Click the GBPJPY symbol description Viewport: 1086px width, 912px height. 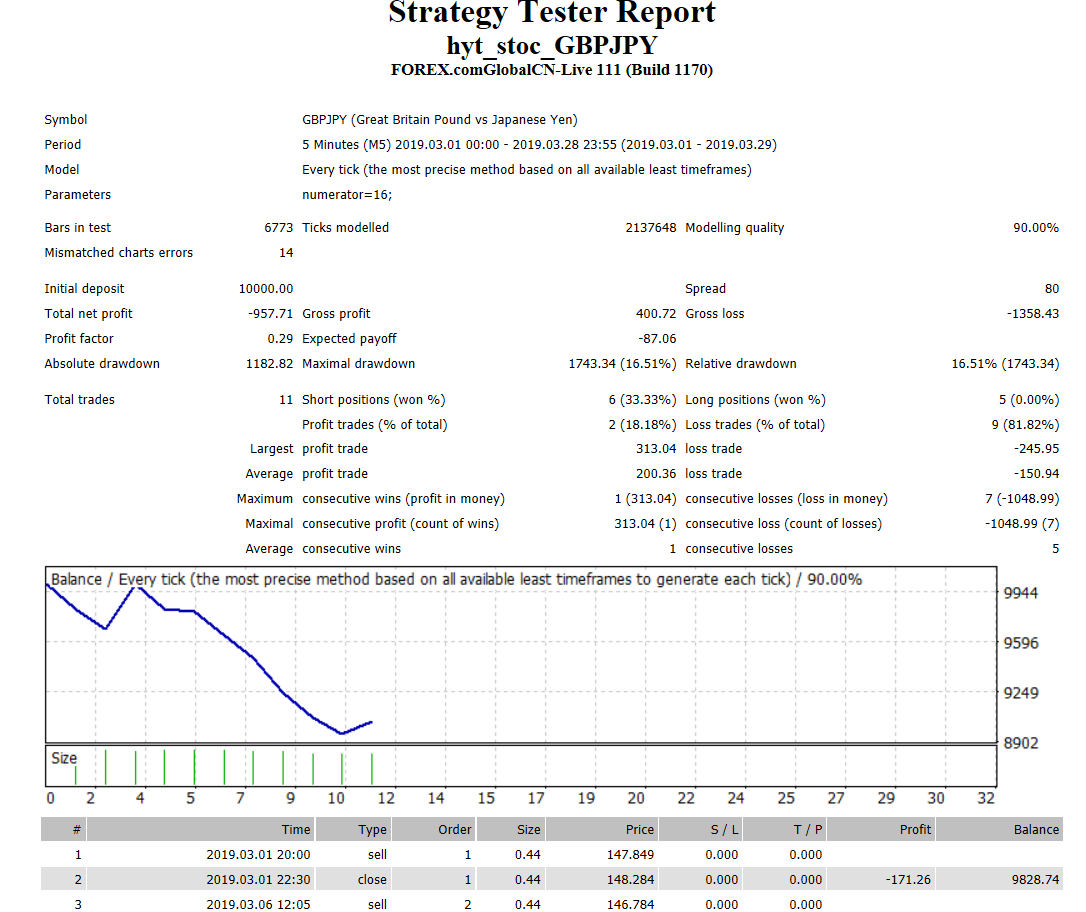click(x=440, y=120)
